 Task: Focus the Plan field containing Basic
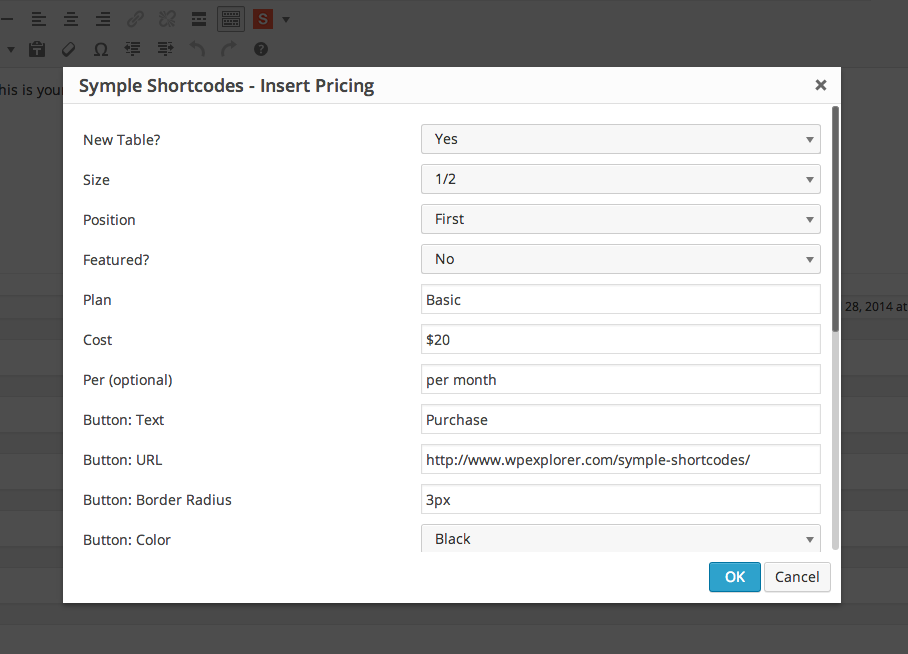tap(621, 299)
